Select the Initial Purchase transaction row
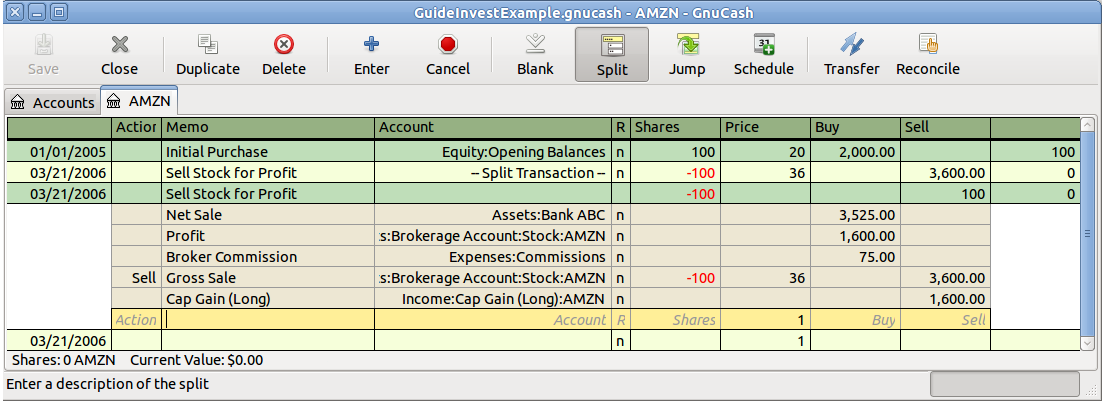Image resolution: width=1102 pixels, height=401 pixels. 270,152
